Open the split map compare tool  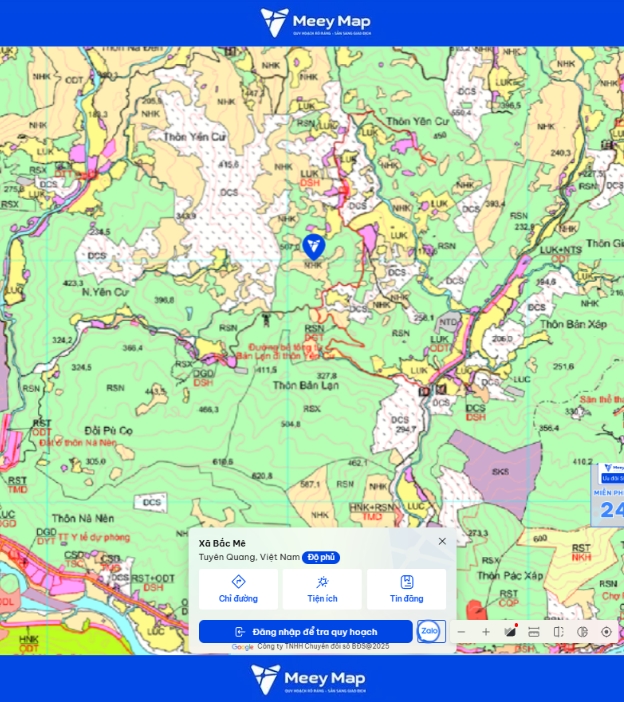tap(558, 632)
